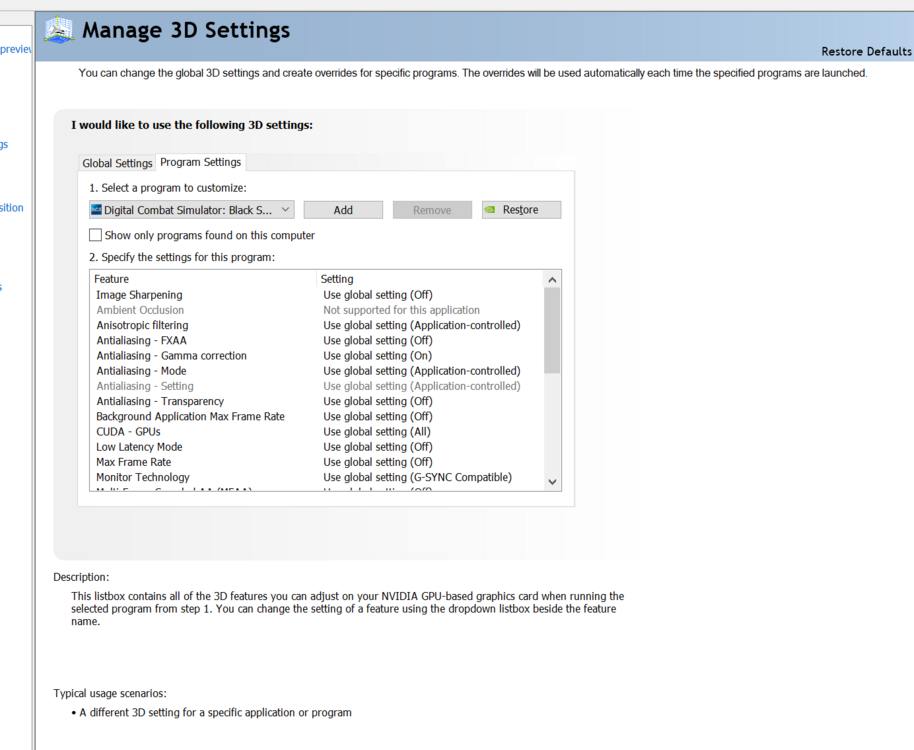This screenshot has height=750, width=914.
Task: Click the Feature column header
Action: tap(112, 279)
